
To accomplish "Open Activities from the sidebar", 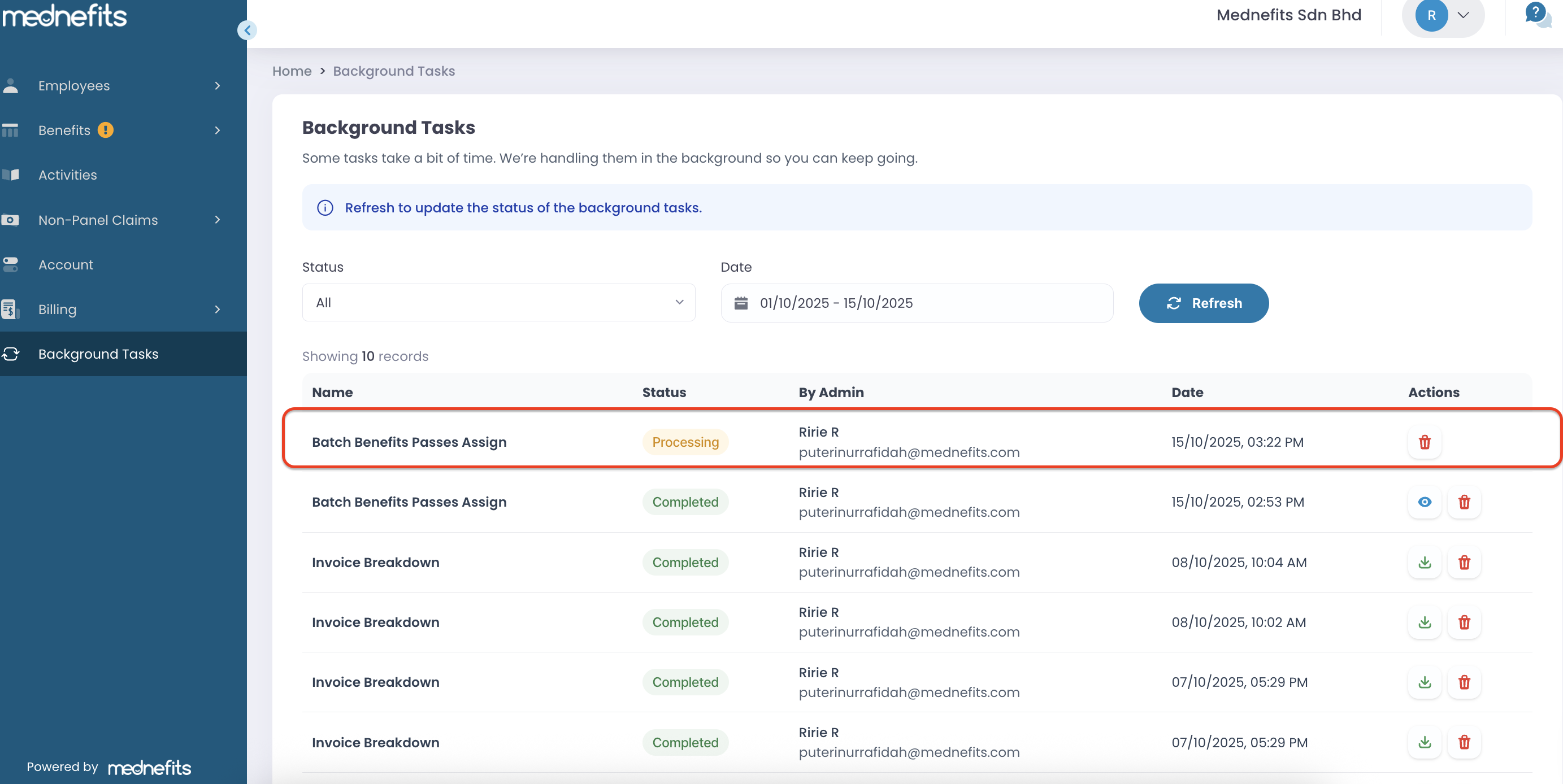I will [67, 175].
